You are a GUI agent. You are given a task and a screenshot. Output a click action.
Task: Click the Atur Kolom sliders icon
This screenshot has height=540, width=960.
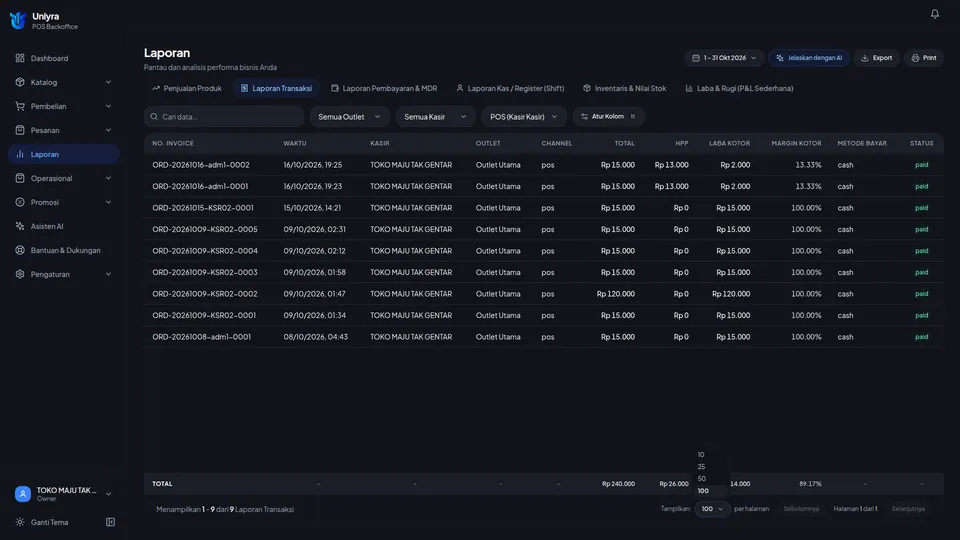click(x=584, y=116)
